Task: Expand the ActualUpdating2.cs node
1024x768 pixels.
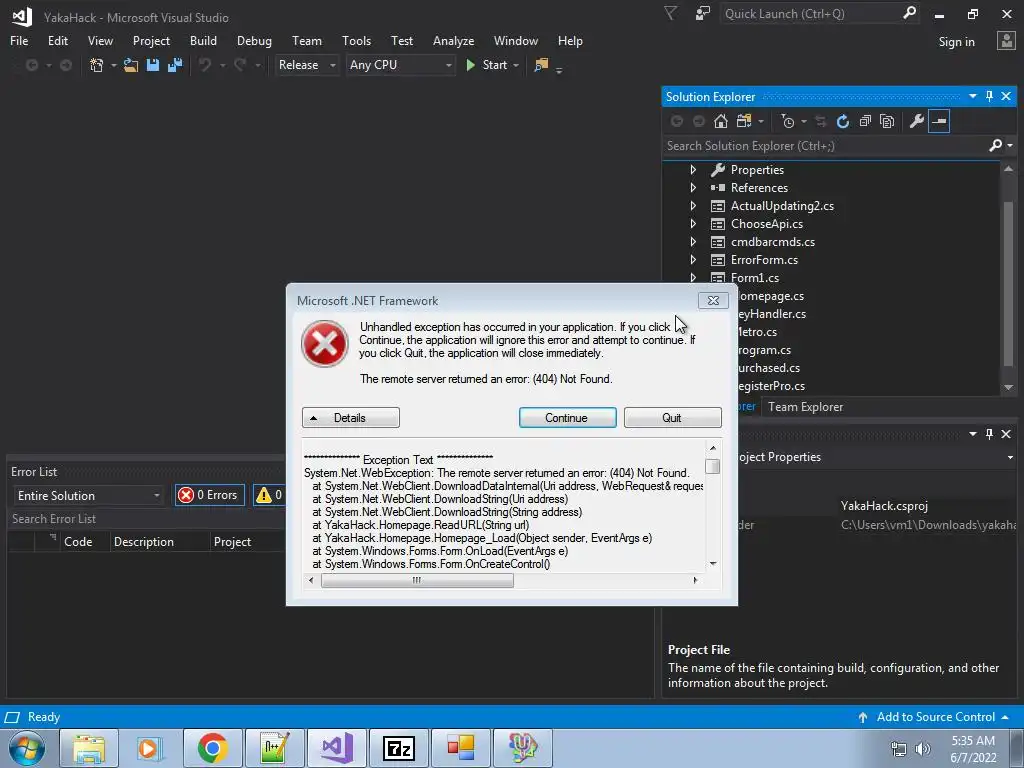Action: click(693, 206)
